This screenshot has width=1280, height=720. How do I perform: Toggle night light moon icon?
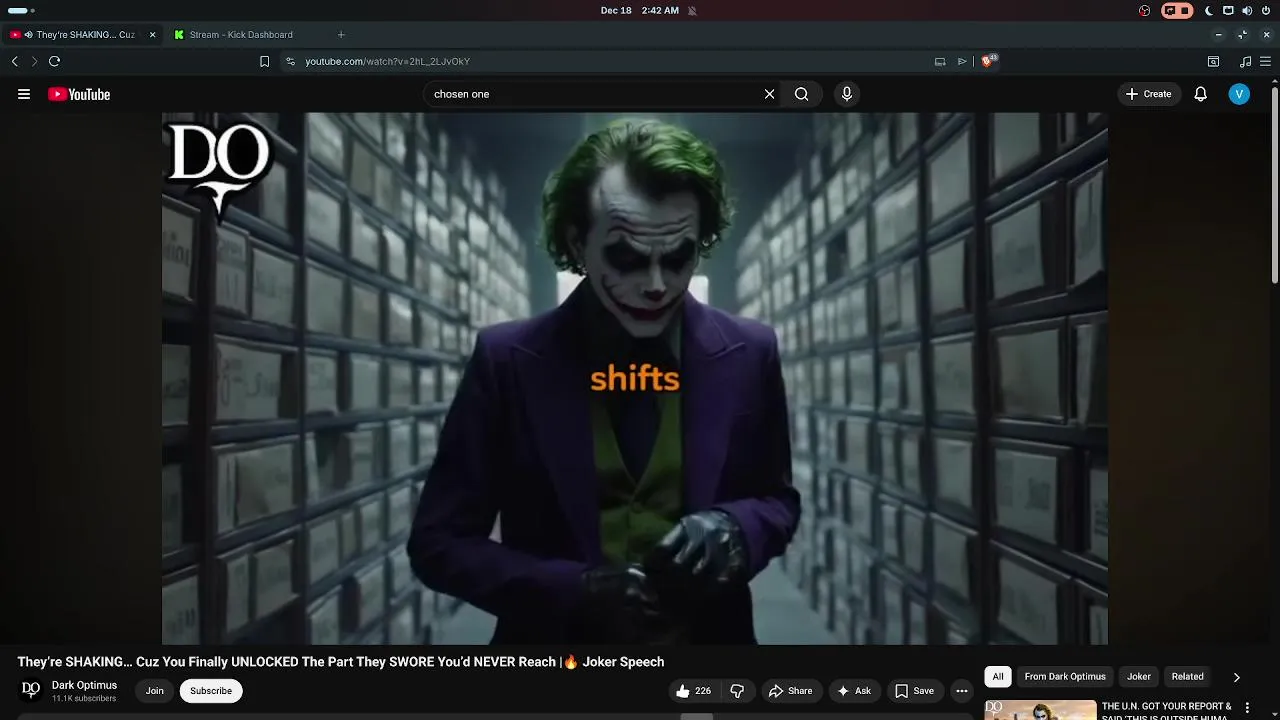click(1209, 11)
